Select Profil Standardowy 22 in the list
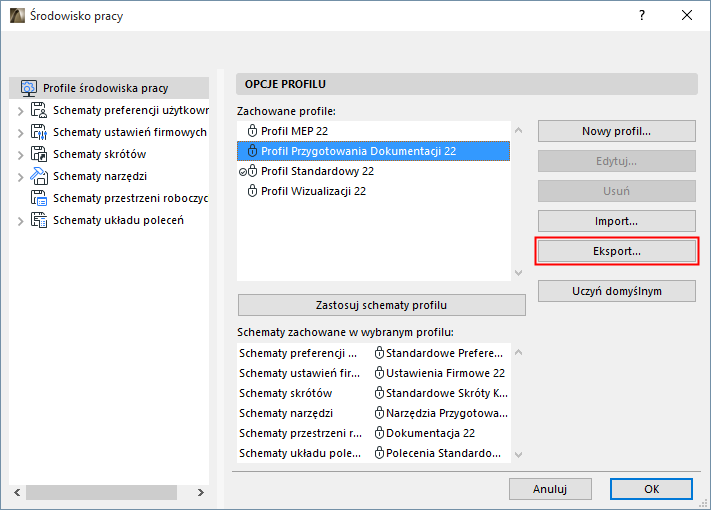The image size is (711, 510). click(317, 171)
